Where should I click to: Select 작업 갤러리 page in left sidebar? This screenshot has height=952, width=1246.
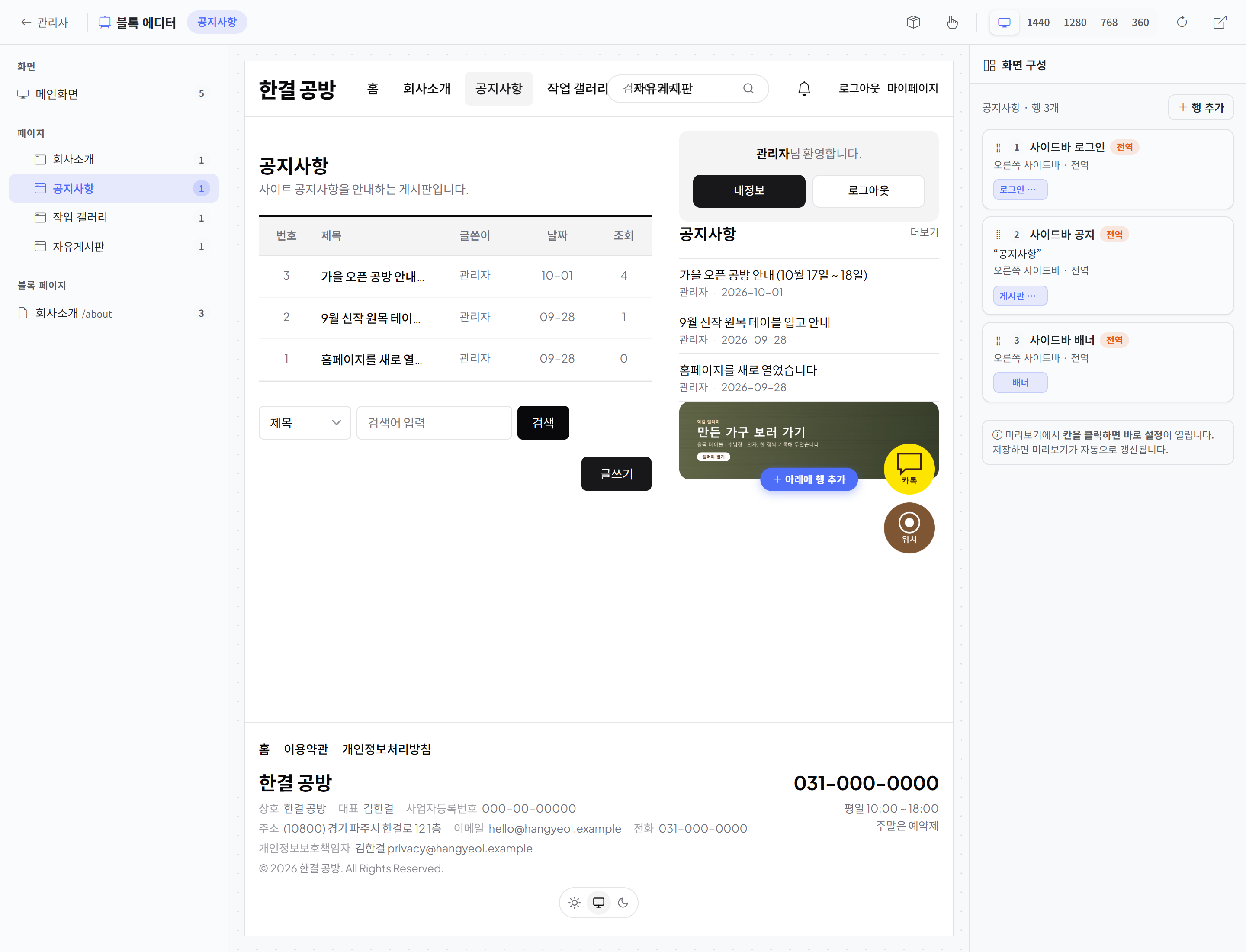(113, 218)
